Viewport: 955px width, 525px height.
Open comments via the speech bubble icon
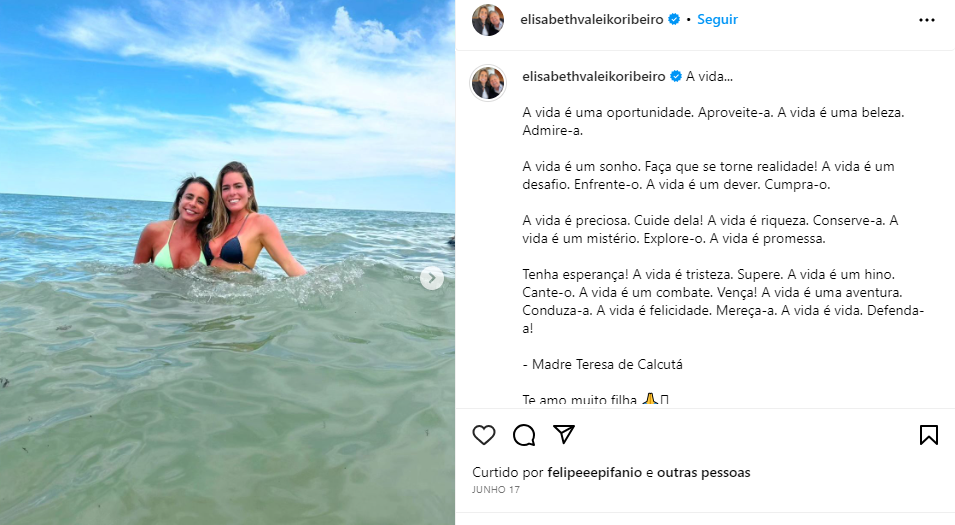click(x=524, y=435)
